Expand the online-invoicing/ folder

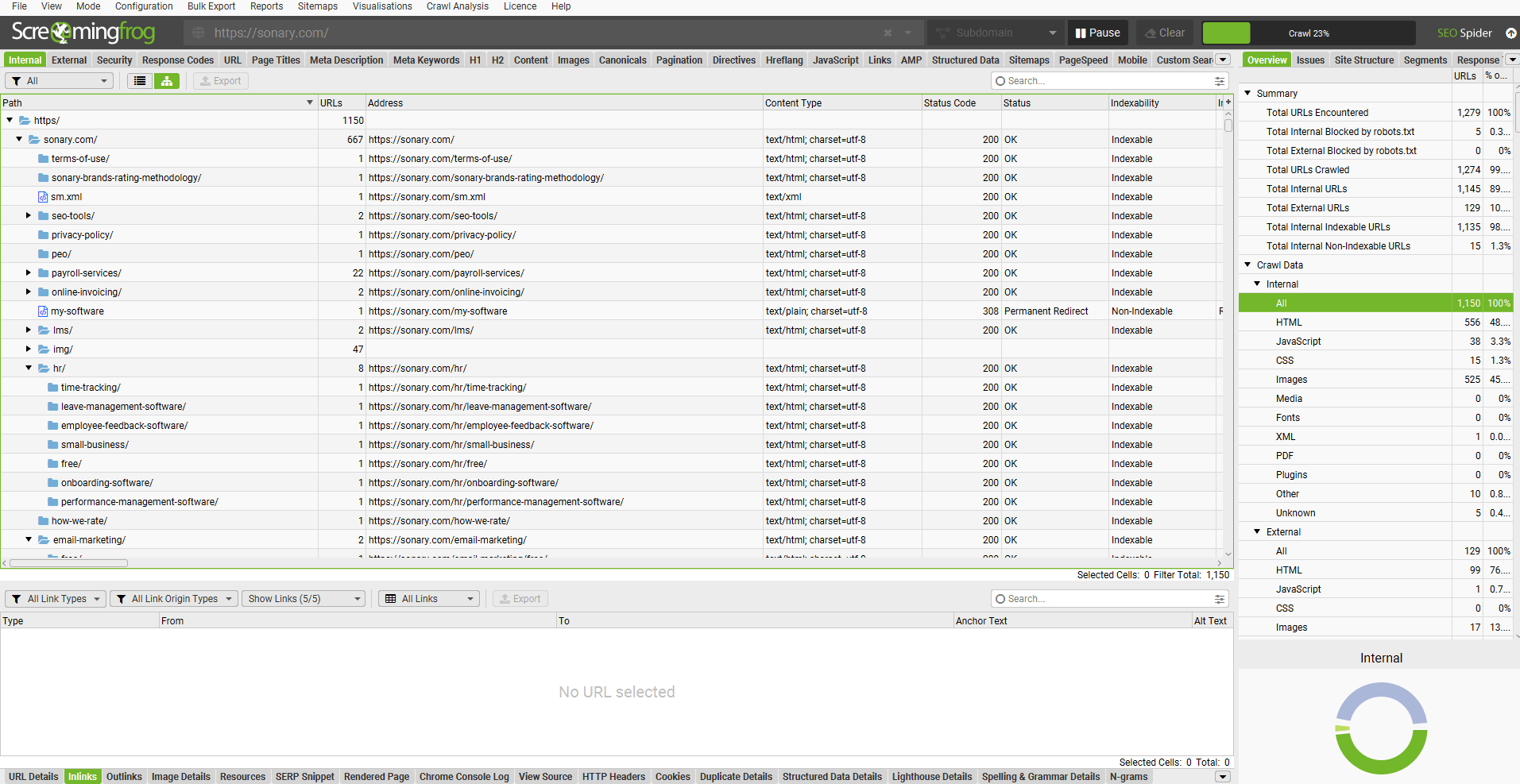[x=29, y=292]
